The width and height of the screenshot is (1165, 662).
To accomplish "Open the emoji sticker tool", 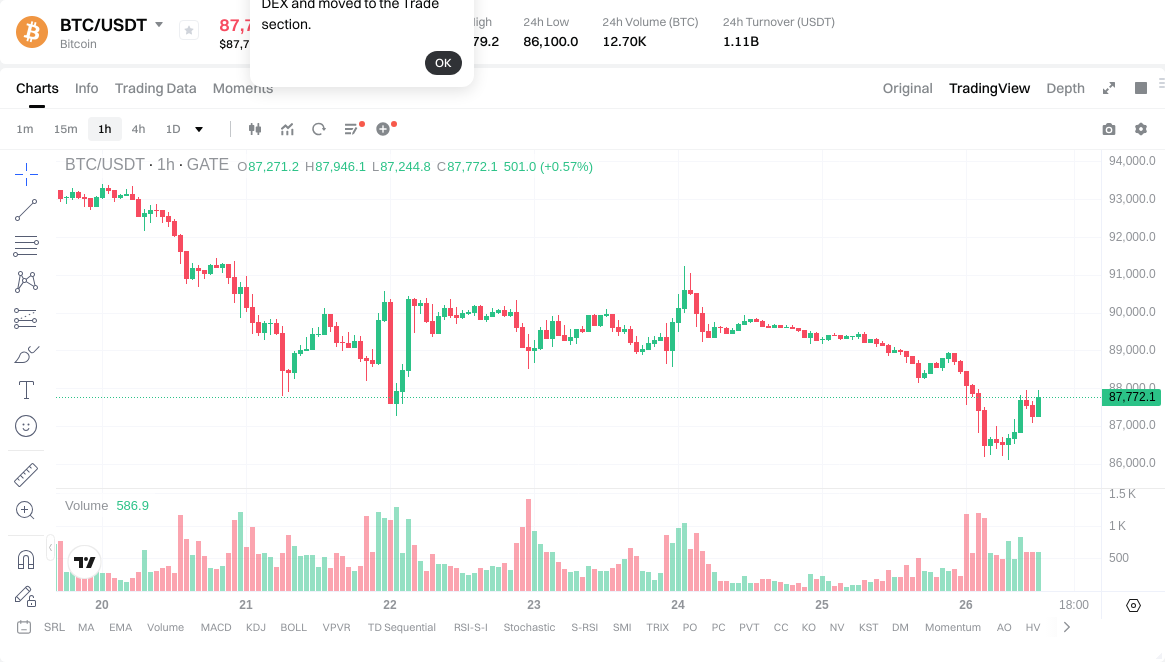I will [25, 425].
